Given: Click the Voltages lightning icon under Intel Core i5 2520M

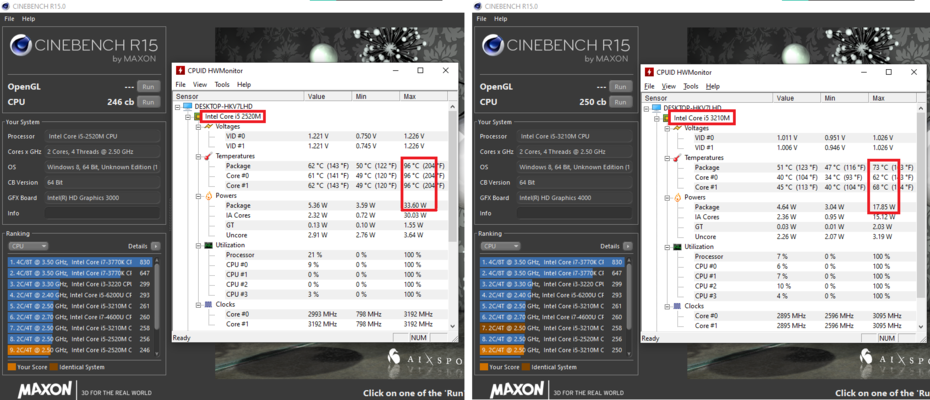Looking at the screenshot, I should click(208, 126).
